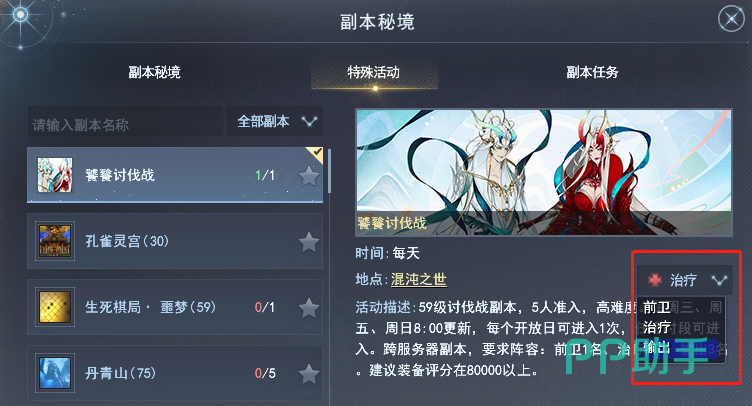Toggle favorite star for 生死棋局·噩梦

click(308, 308)
